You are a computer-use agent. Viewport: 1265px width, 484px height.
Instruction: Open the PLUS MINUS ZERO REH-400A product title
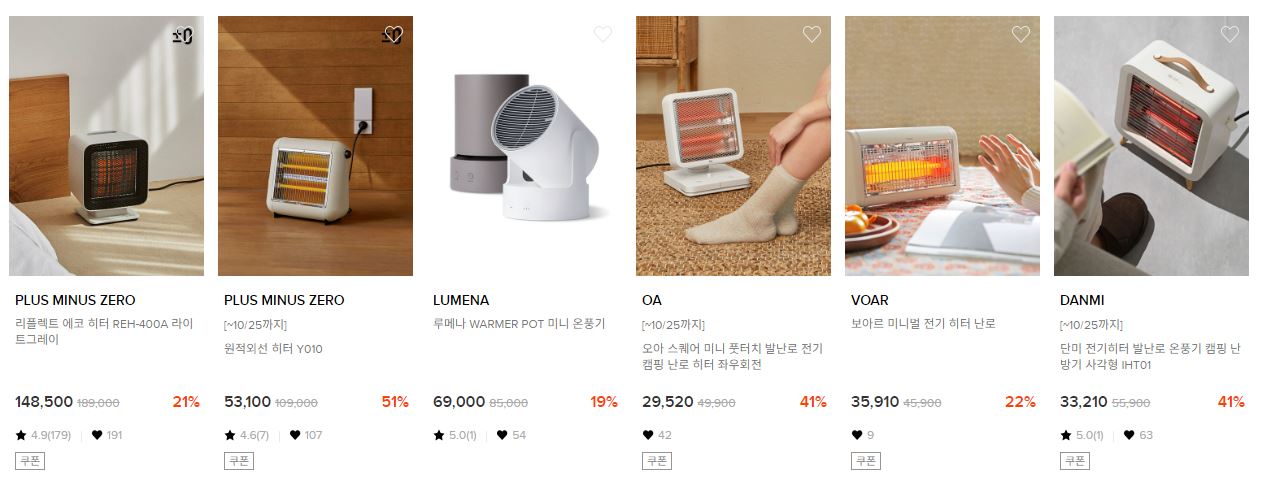coord(105,332)
